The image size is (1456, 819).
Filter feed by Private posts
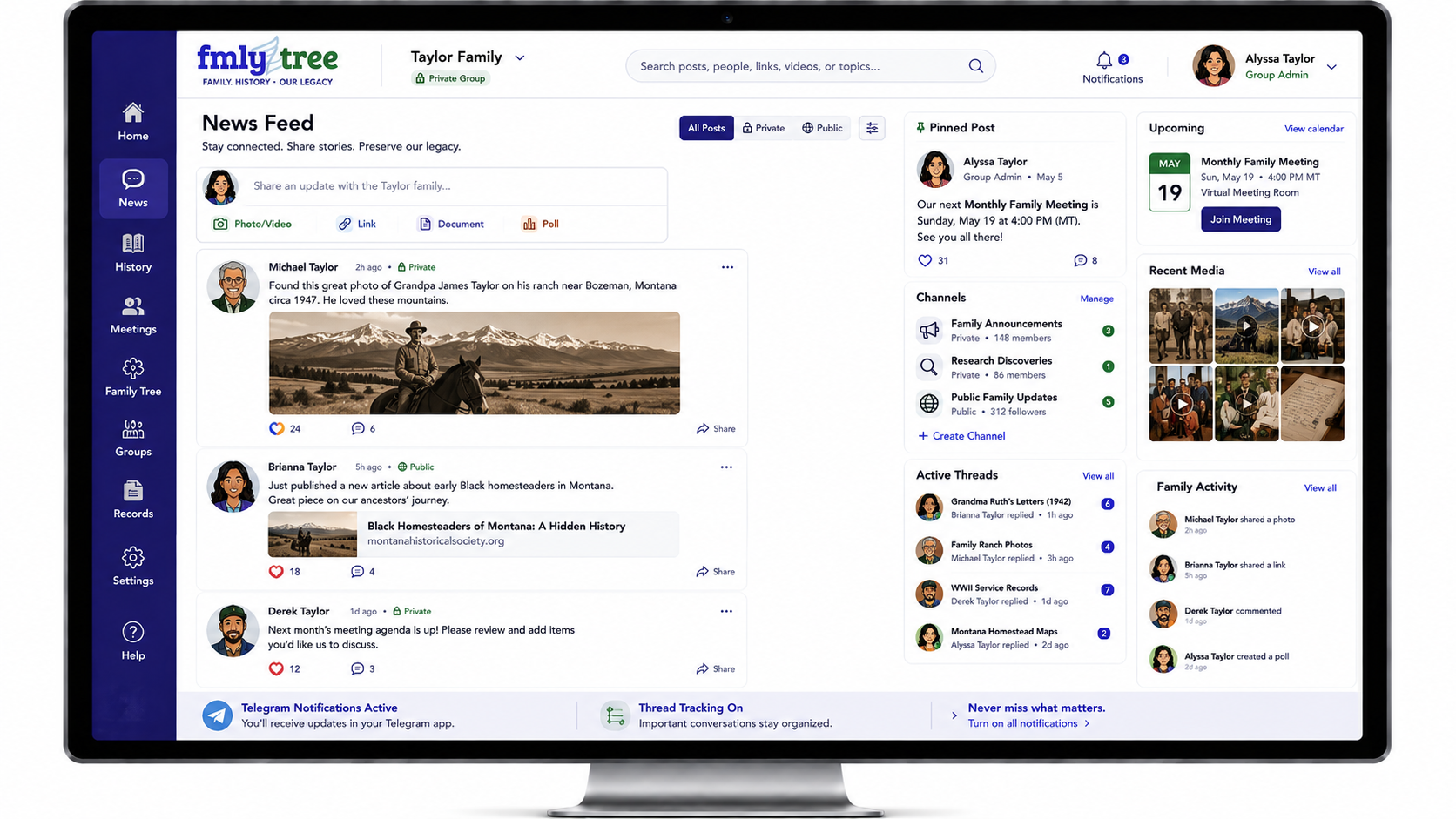(x=764, y=128)
